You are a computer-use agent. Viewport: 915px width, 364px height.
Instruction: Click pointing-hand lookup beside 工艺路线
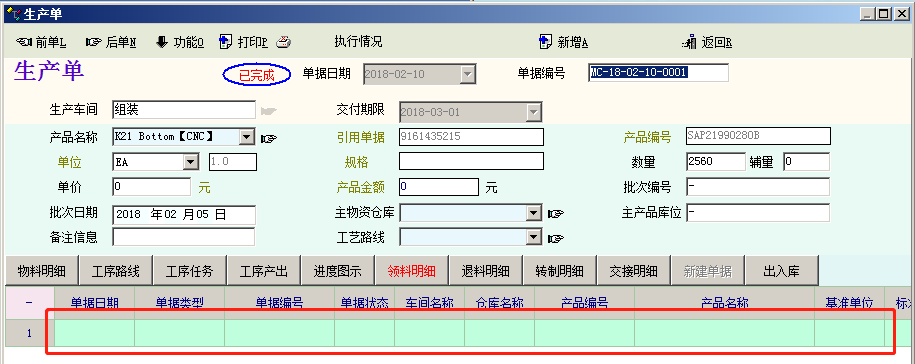click(x=556, y=238)
